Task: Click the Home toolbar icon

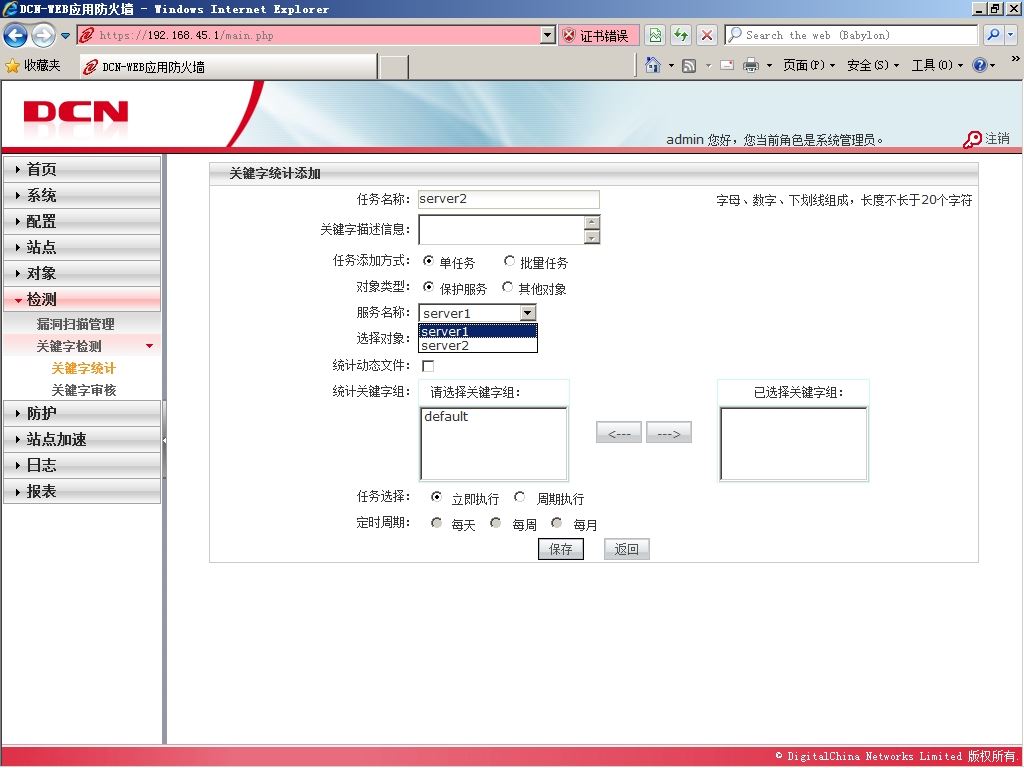Action: (652, 65)
